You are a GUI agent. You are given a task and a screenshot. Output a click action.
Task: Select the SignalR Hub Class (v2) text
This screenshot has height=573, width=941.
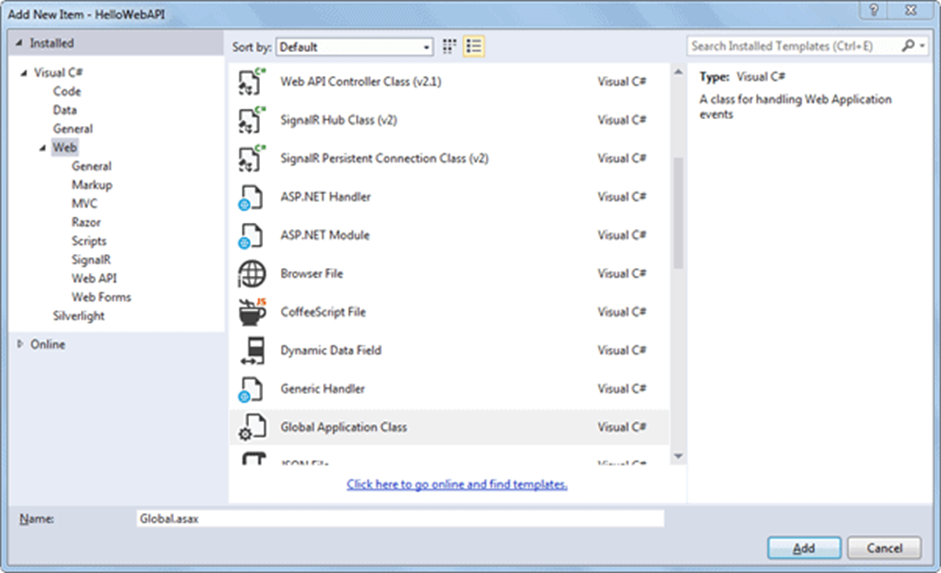[338, 120]
